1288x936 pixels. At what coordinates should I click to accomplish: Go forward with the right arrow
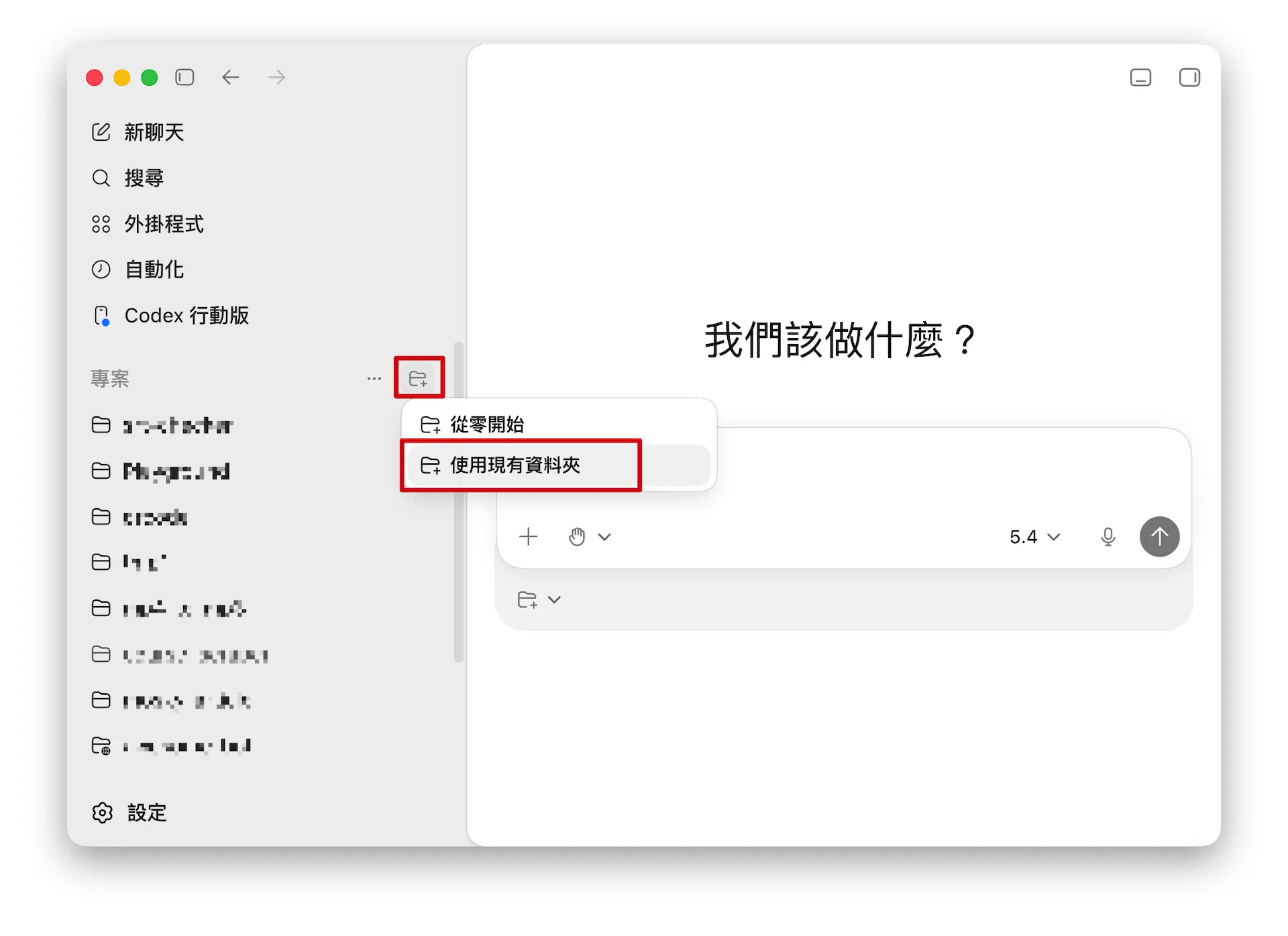[276, 77]
